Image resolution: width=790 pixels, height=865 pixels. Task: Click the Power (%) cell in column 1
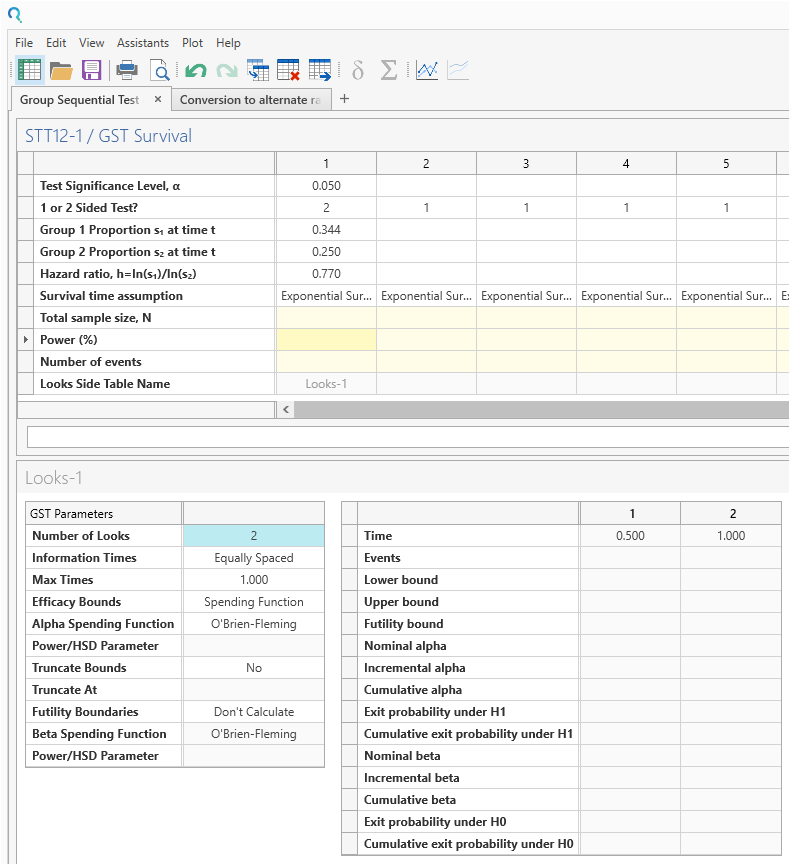[x=326, y=340]
